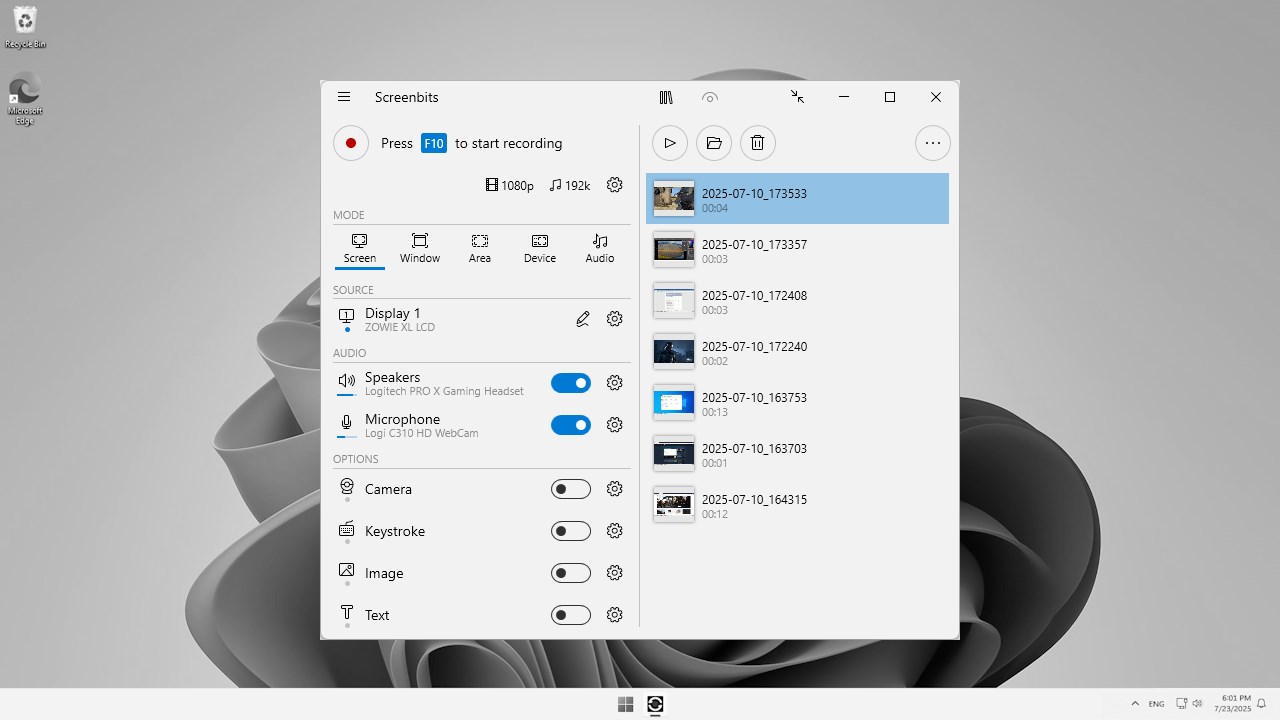This screenshot has height=720, width=1280.
Task: Select the Area recording mode
Action: coord(479,249)
